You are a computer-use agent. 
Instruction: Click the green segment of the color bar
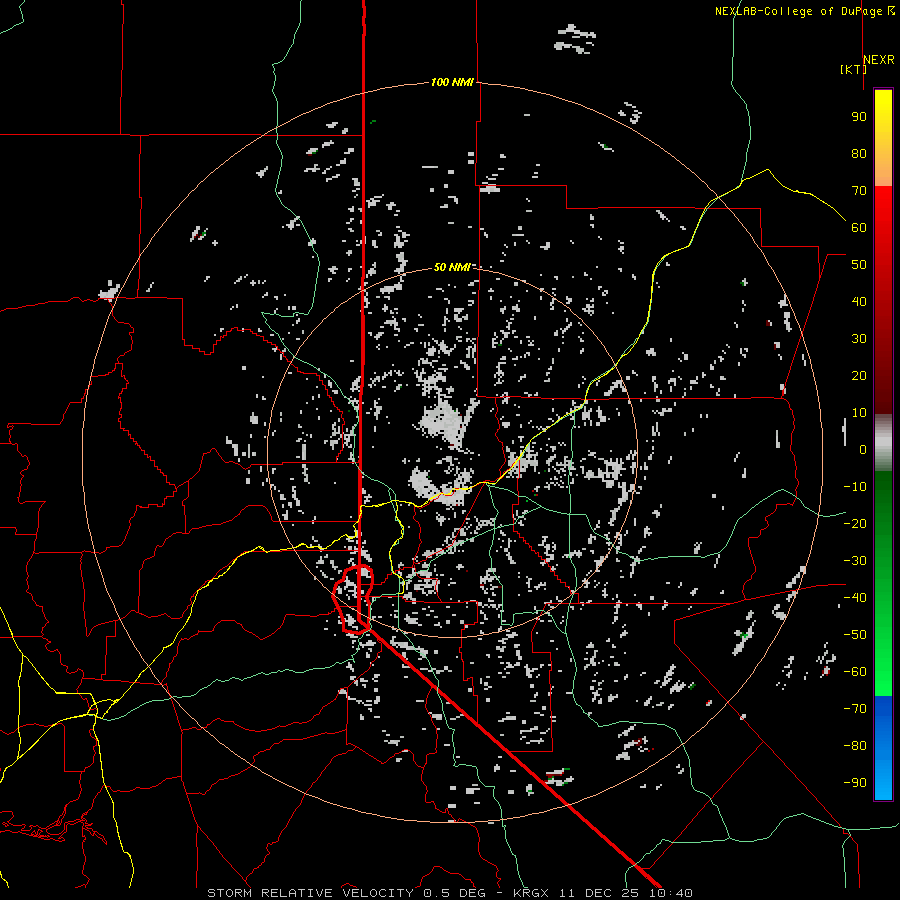(x=883, y=583)
